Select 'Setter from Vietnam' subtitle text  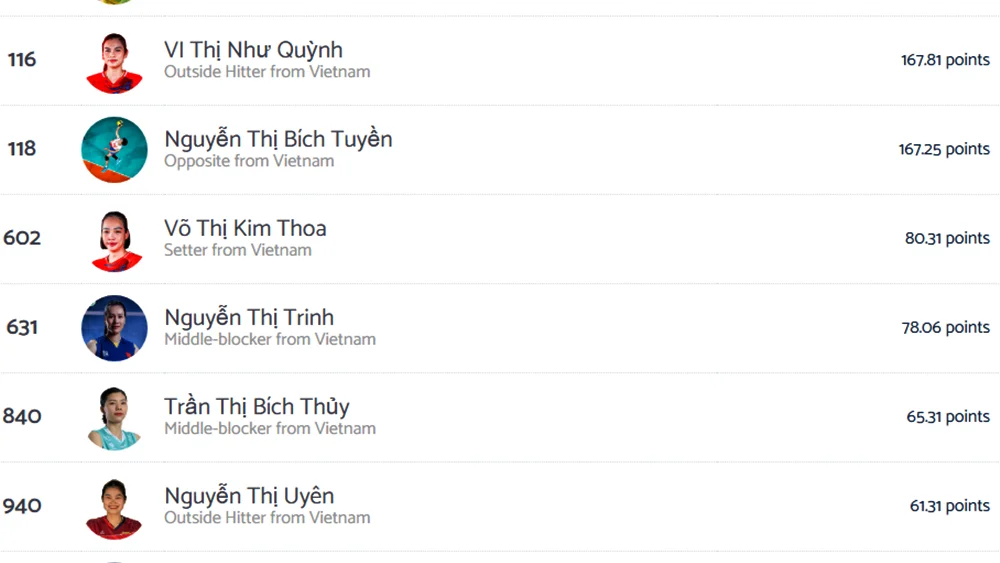(238, 250)
